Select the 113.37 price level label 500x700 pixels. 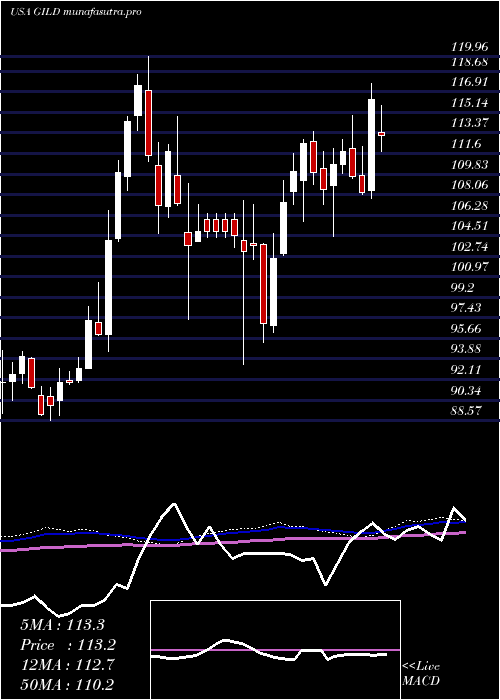469,124
